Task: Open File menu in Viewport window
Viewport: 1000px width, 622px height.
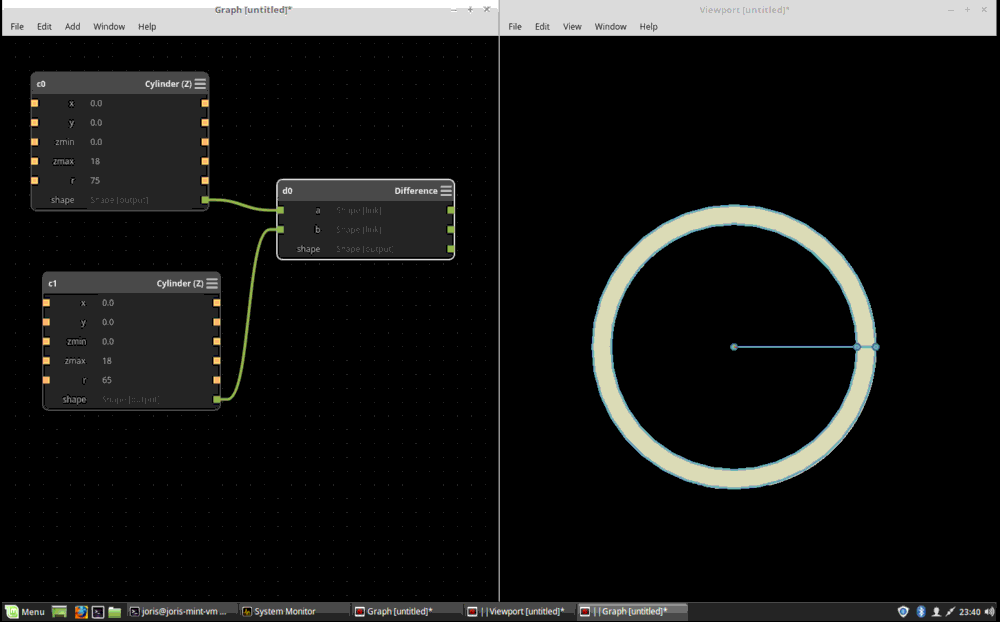Action: tap(515, 26)
